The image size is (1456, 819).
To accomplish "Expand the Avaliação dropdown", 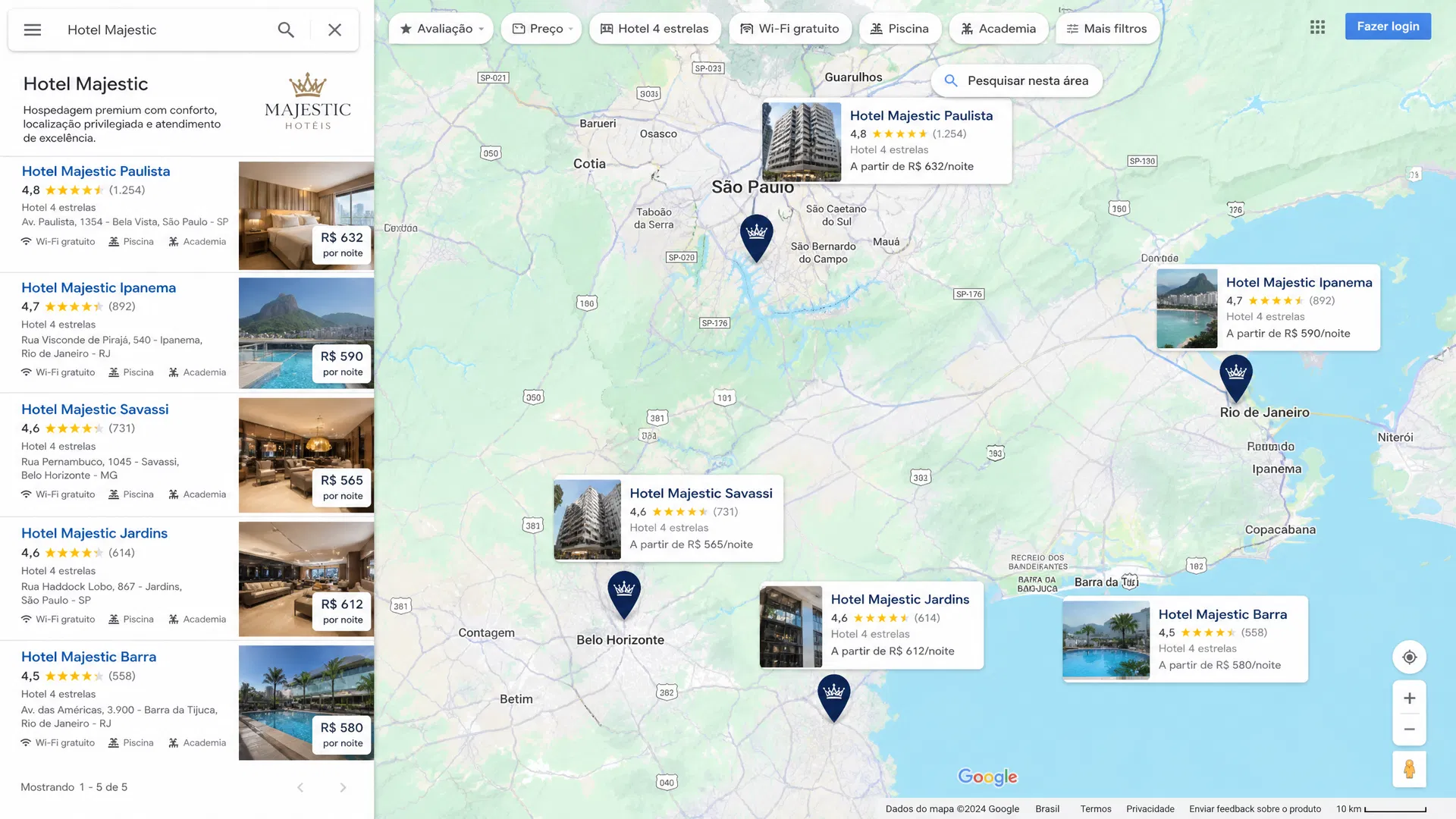I will click(441, 29).
